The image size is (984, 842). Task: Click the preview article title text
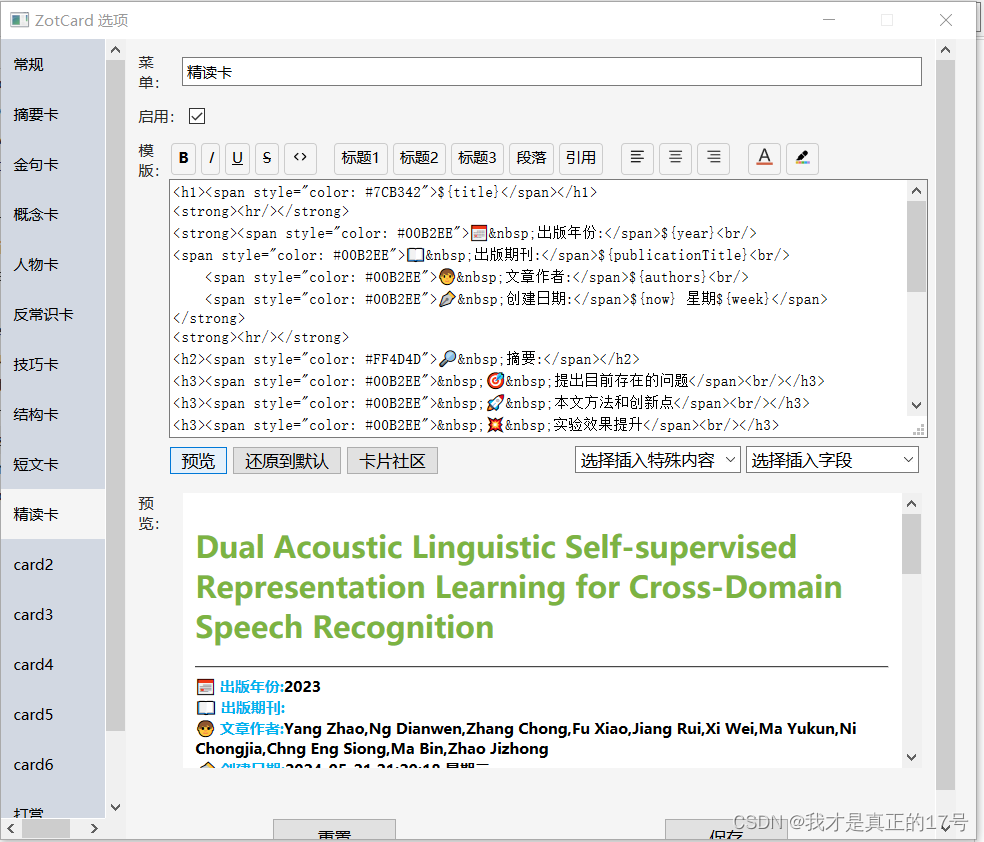519,587
